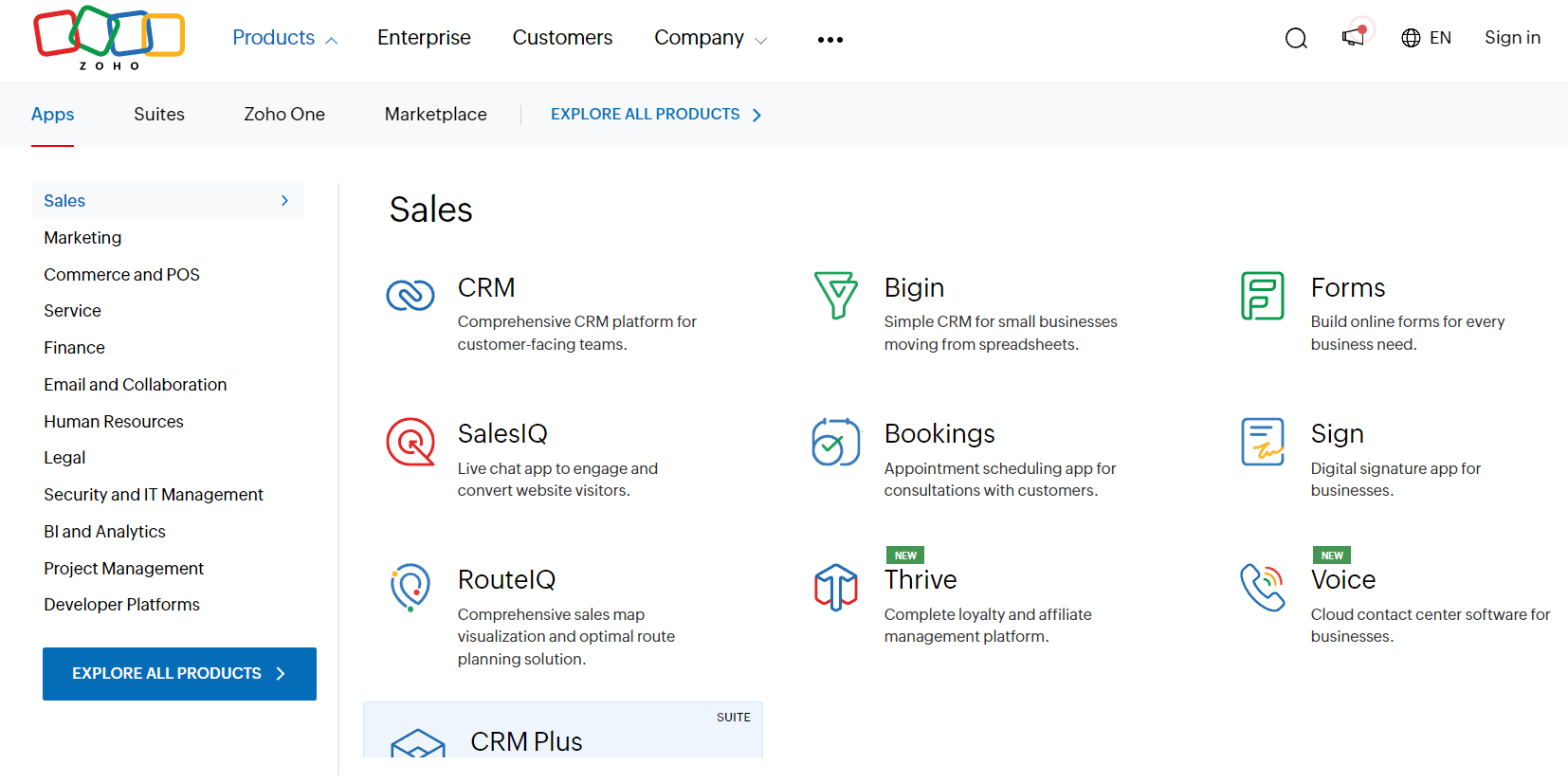Open the Voice product title link
The width and height of the screenshot is (1568, 783).
tap(1343, 579)
